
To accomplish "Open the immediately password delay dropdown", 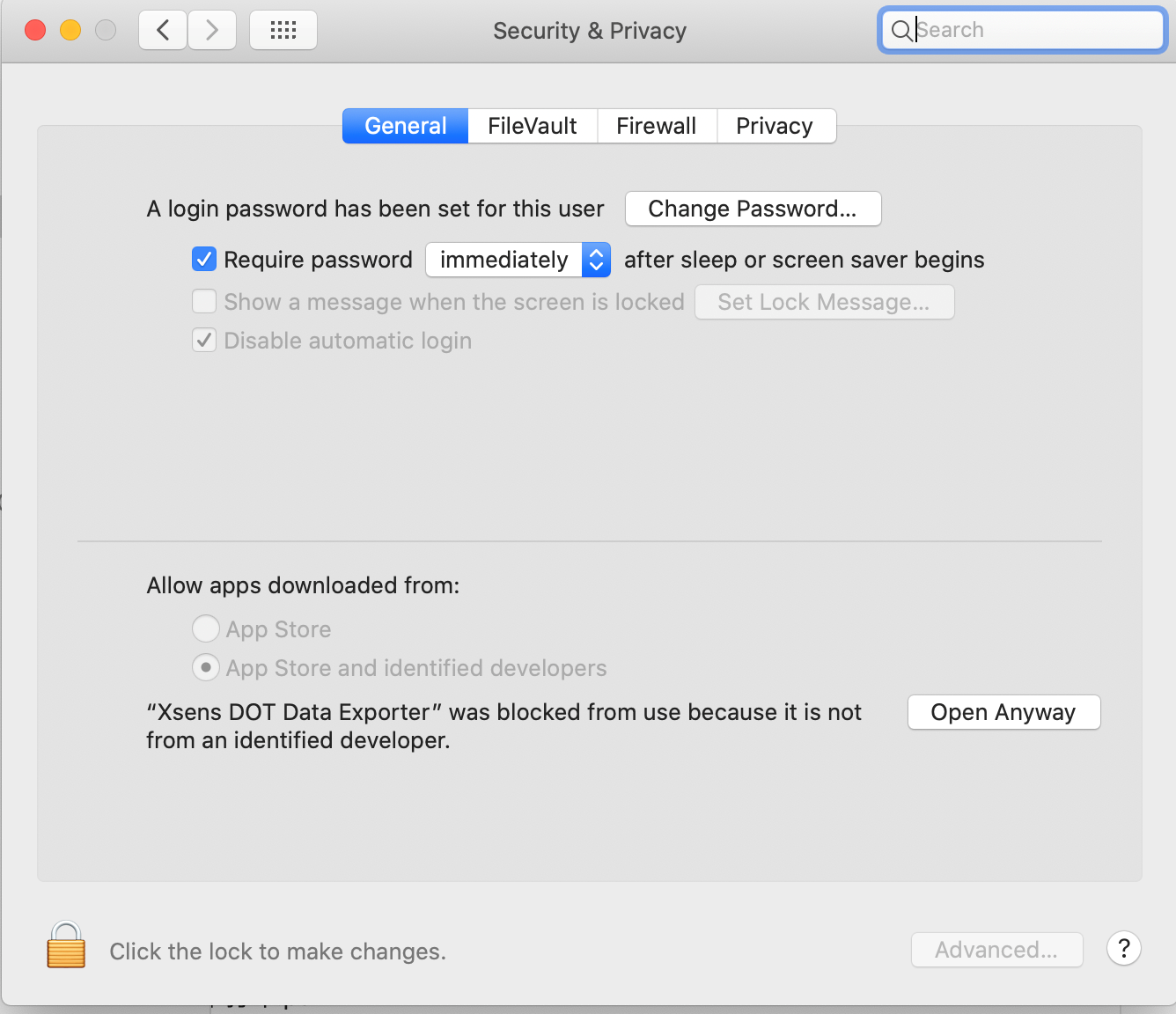I will point(518,260).
